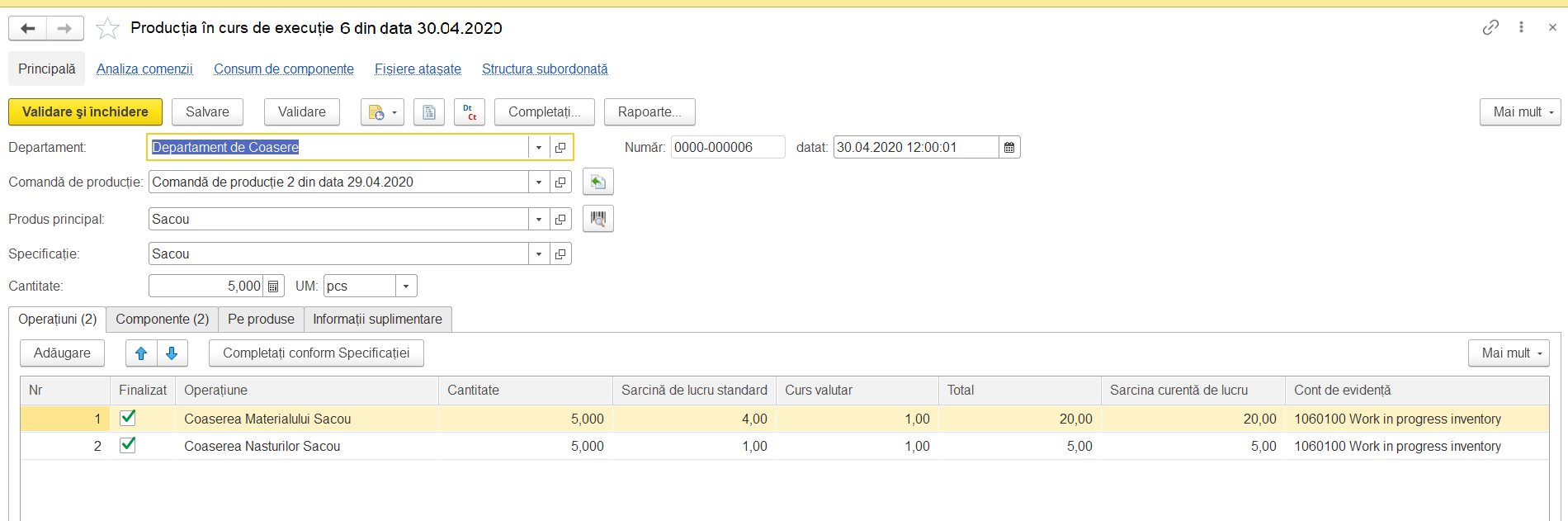Sort by Operațiune column header
The height and width of the screenshot is (521, 1568).
tap(306, 391)
